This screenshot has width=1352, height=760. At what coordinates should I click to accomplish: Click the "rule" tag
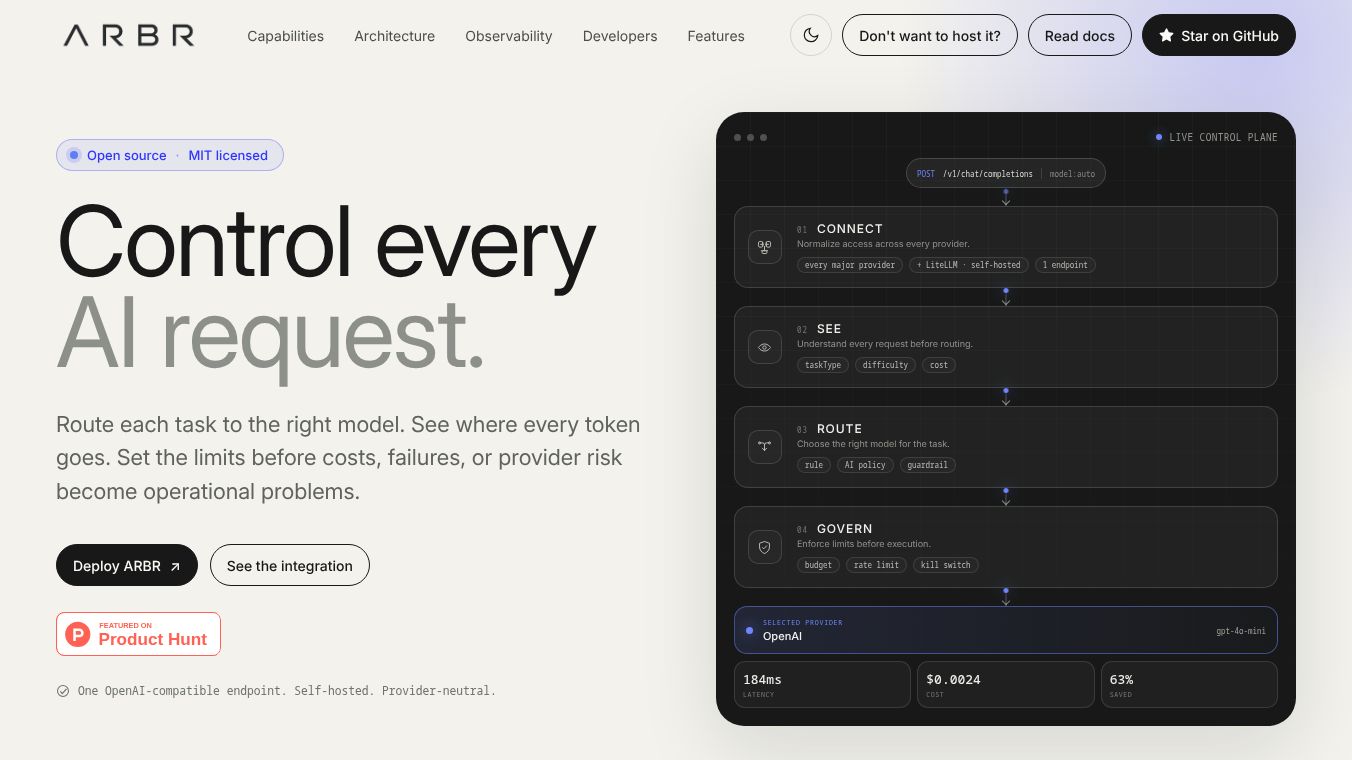(x=814, y=465)
